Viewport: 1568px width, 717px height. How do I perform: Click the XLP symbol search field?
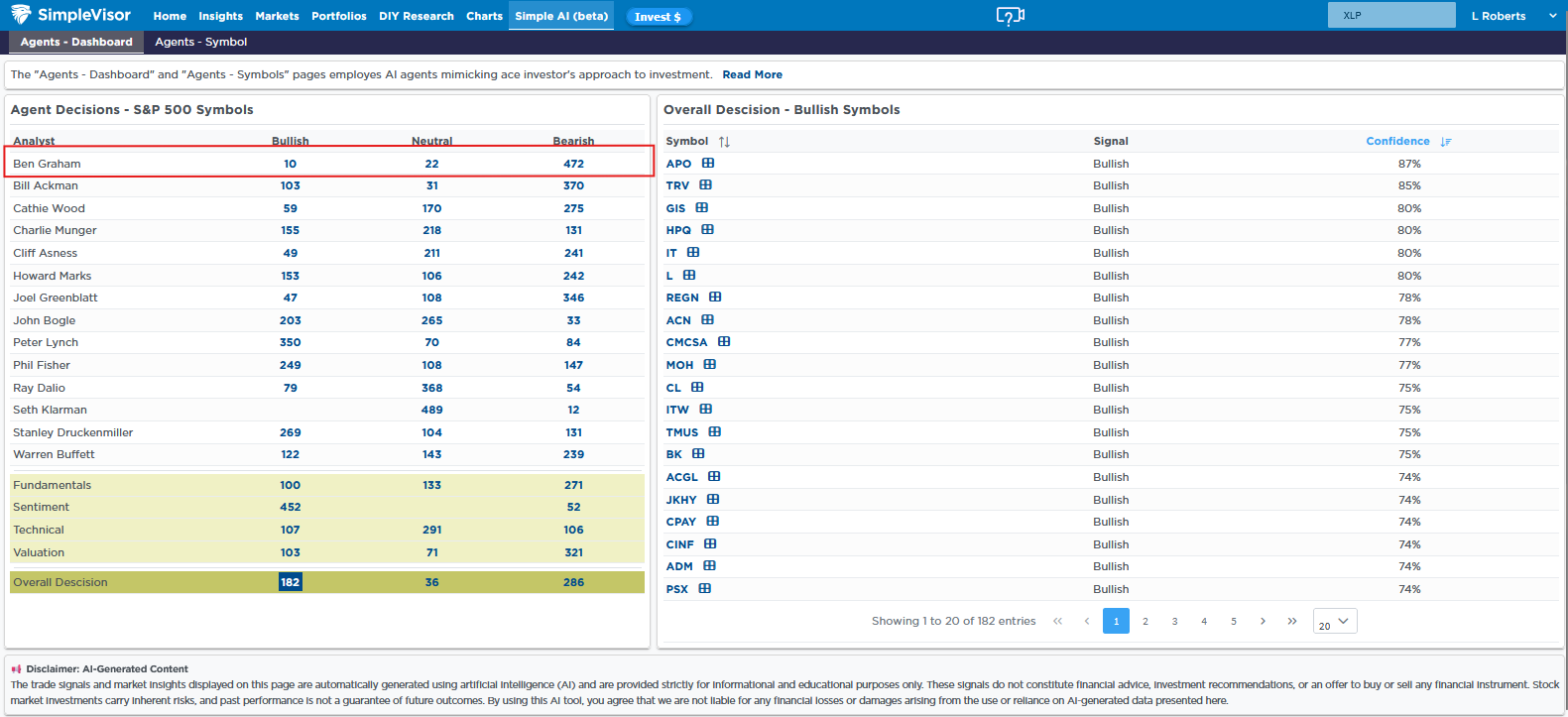[1390, 16]
